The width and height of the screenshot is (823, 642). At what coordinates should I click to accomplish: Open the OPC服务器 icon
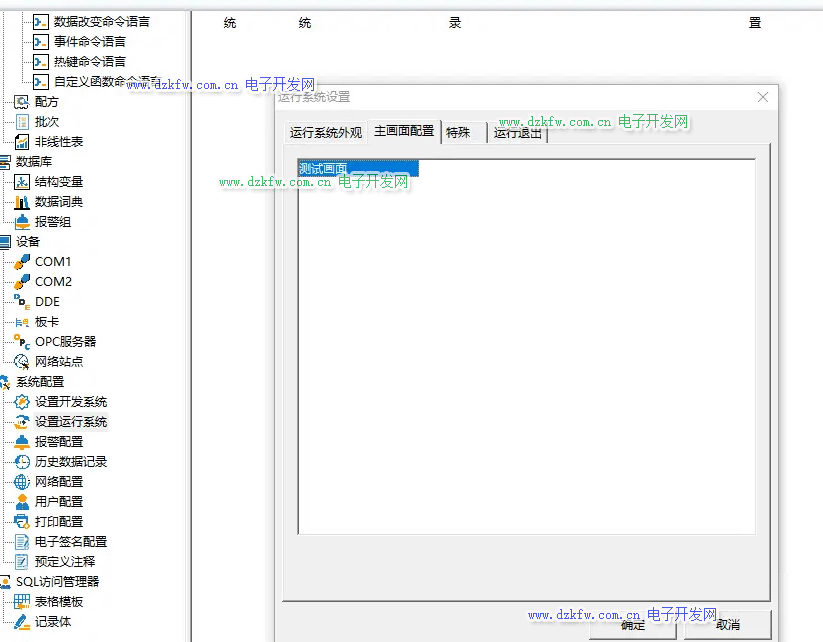22,342
